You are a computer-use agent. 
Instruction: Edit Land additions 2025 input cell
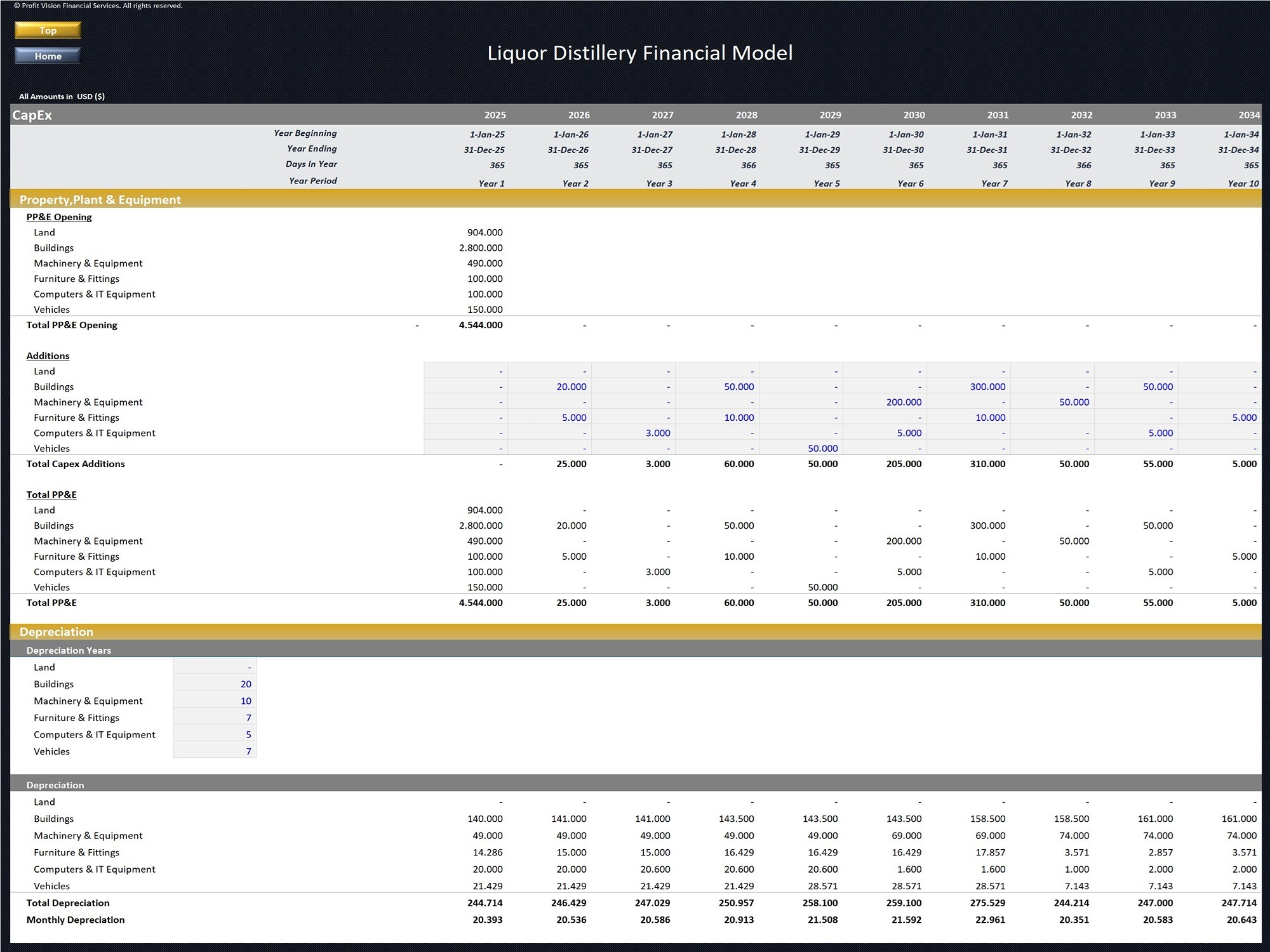point(466,371)
